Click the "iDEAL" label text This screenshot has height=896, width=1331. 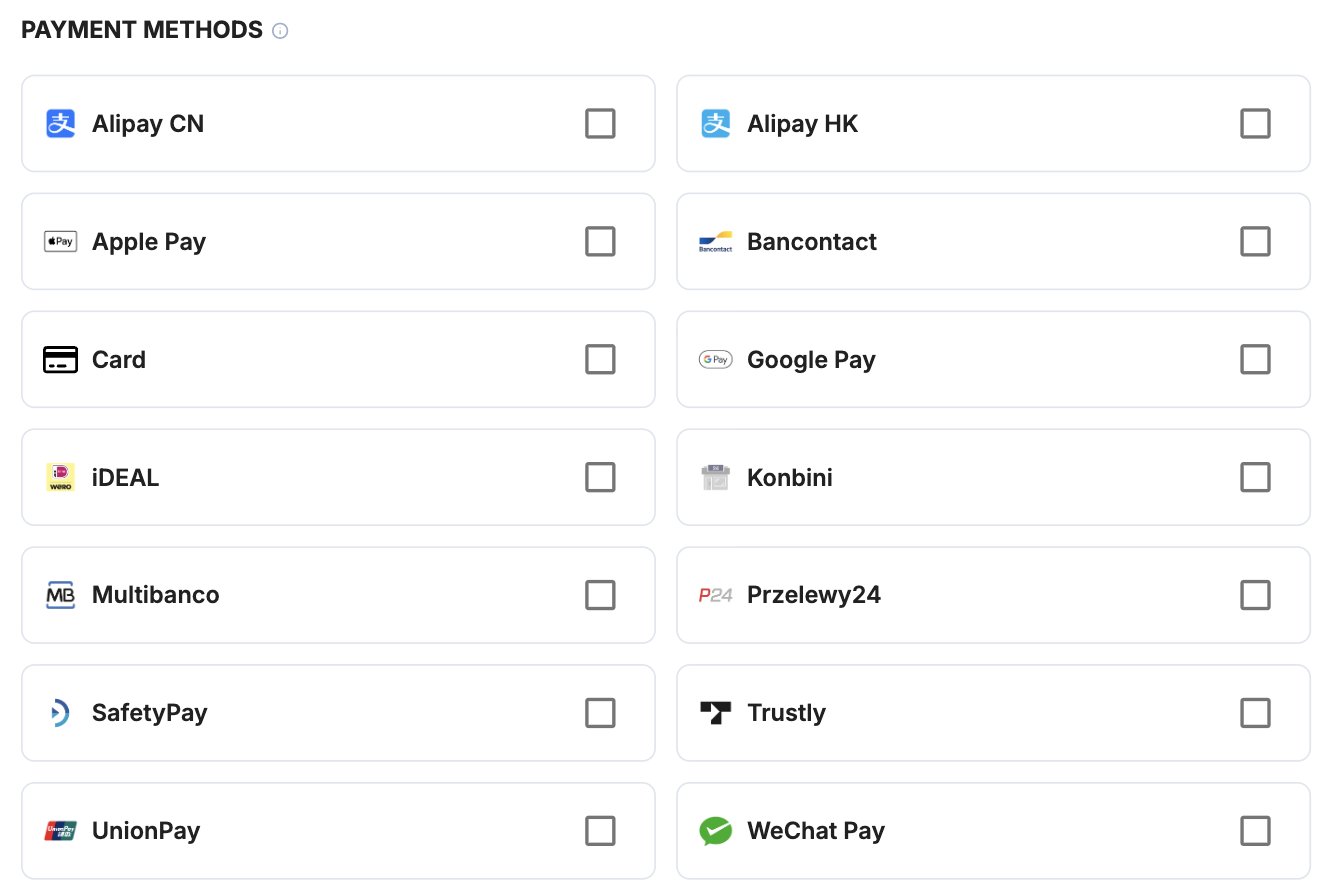tap(125, 478)
